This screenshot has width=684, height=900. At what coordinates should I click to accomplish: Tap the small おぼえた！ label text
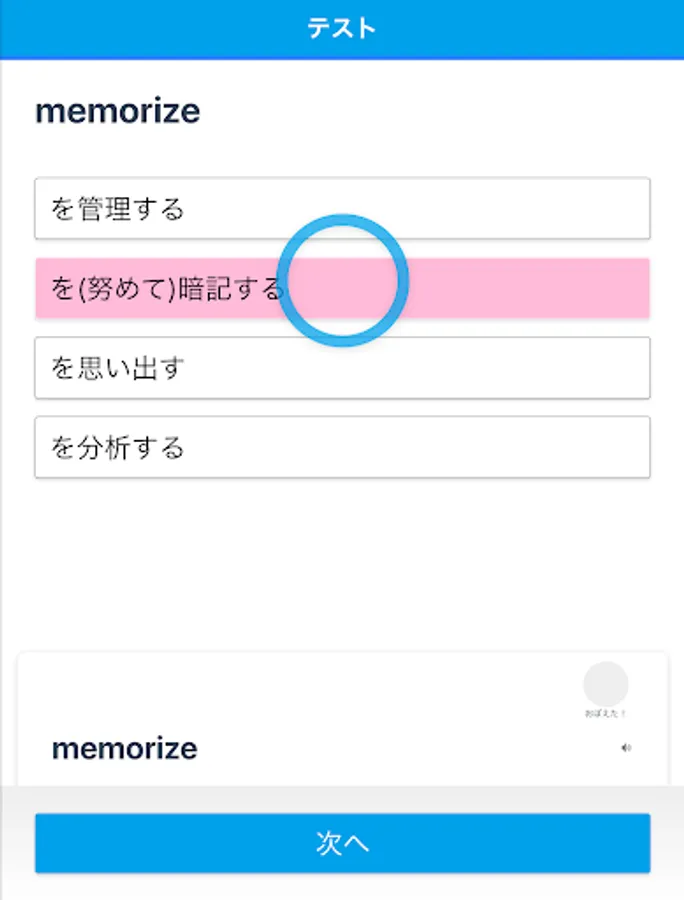[606, 714]
